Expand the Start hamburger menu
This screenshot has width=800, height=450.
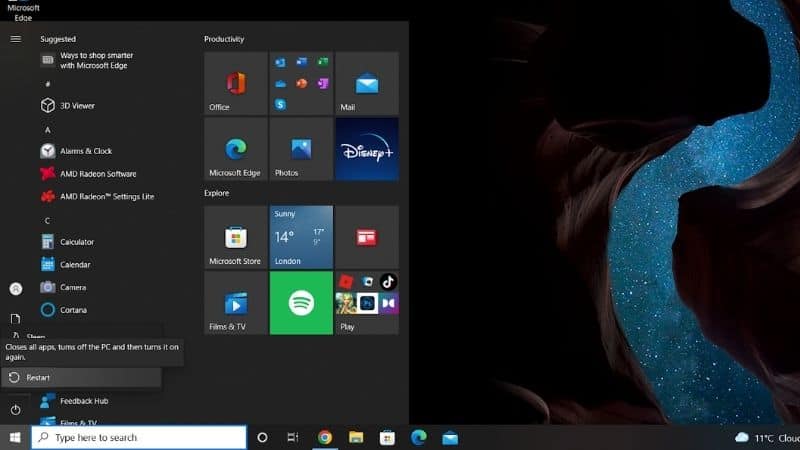[x=16, y=39]
